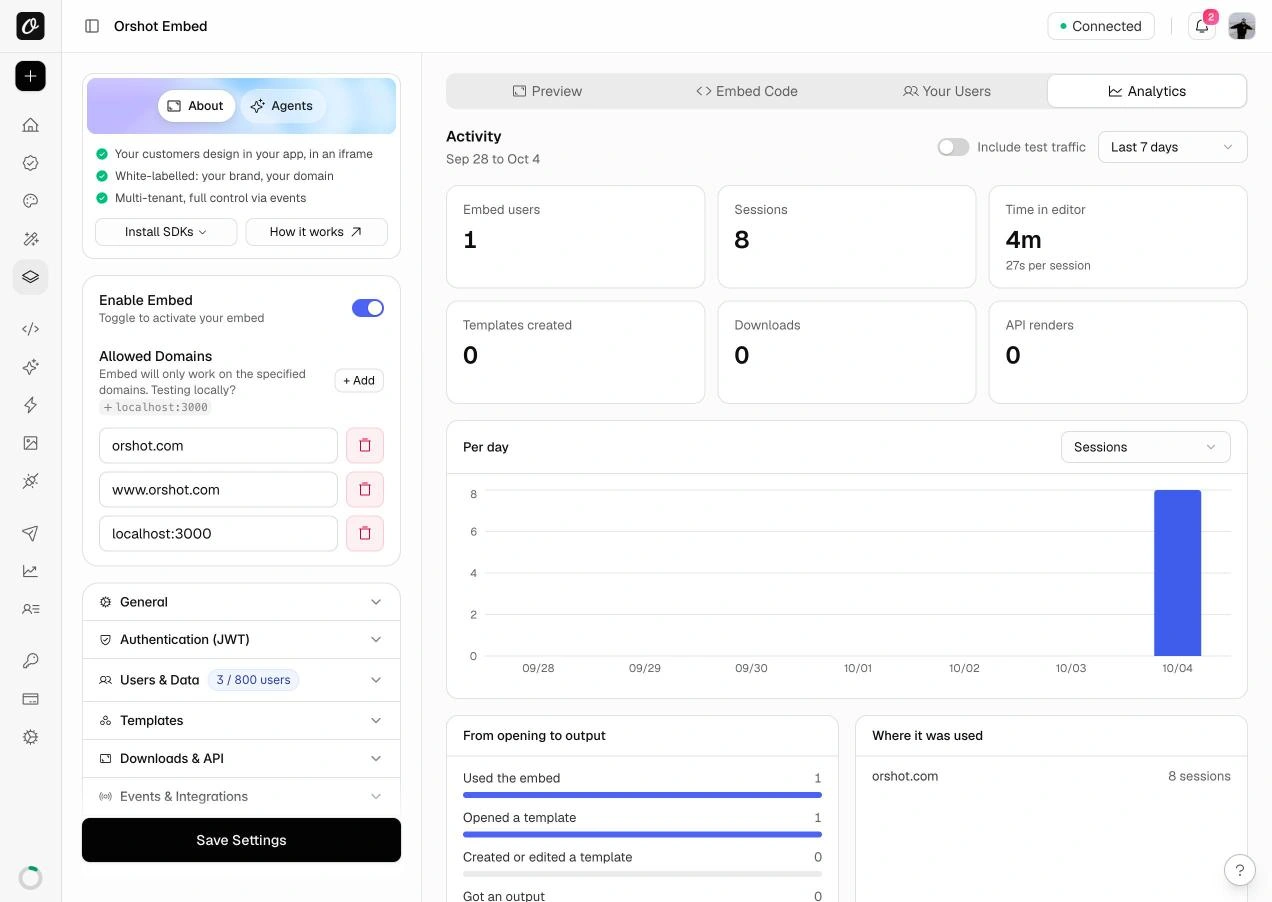Screen dimensions: 1272x902
Task: Click the Embed users stat card
Action: click(x=575, y=237)
